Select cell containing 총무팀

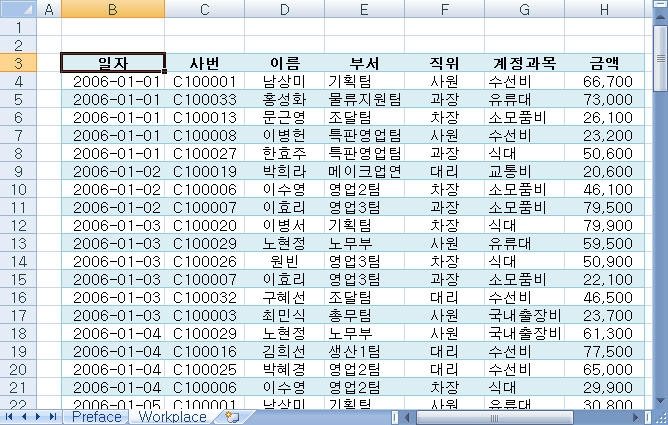click(x=364, y=315)
